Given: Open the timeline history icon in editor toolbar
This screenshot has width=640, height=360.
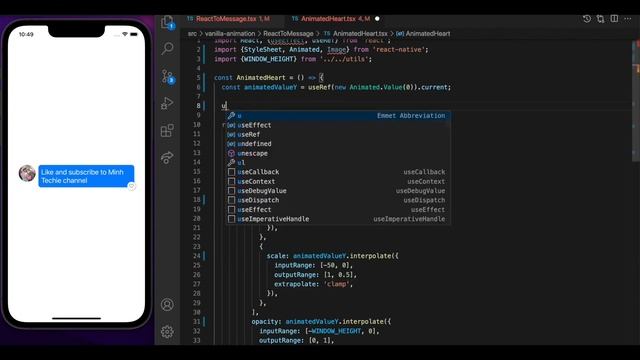Looking at the screenshot, I should (x=587, y=19).
